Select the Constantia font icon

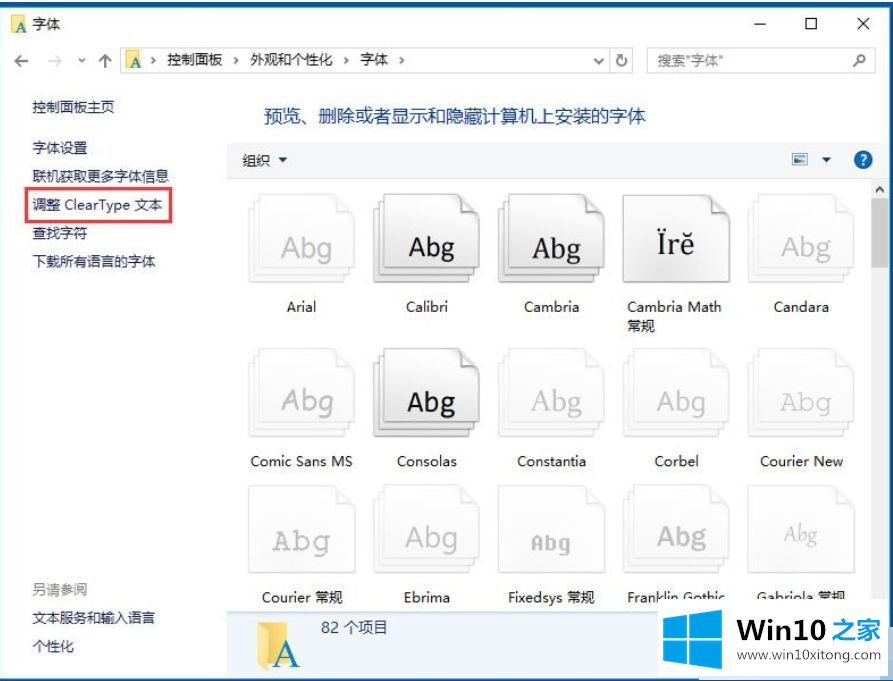(551, 393)
